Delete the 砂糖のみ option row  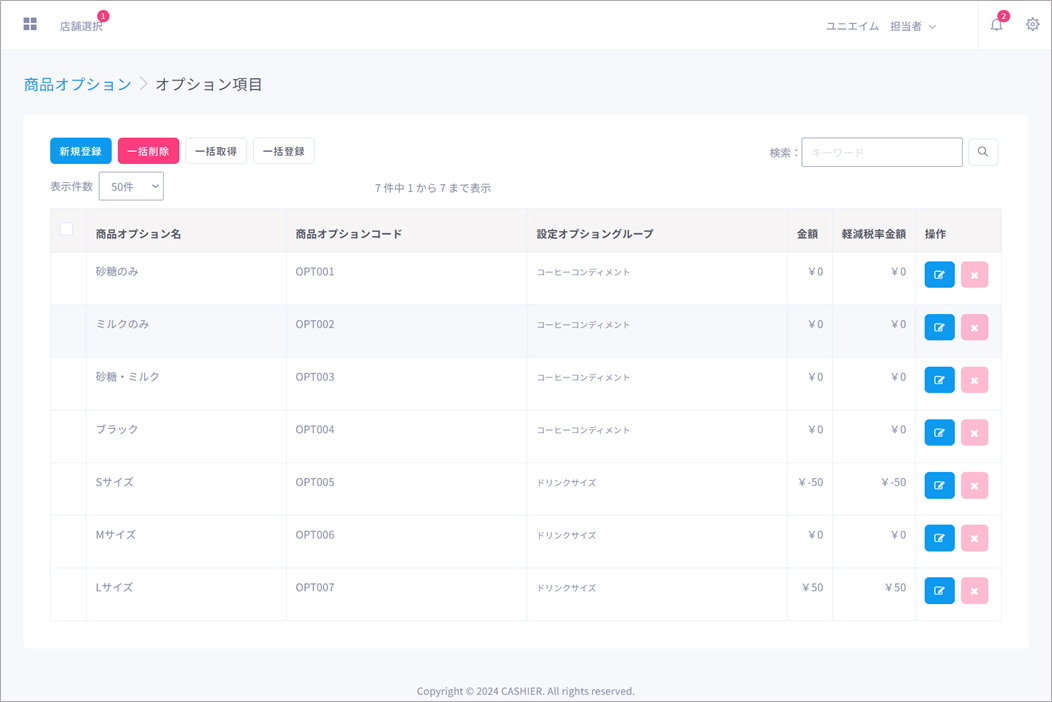[x=974, y=274]
